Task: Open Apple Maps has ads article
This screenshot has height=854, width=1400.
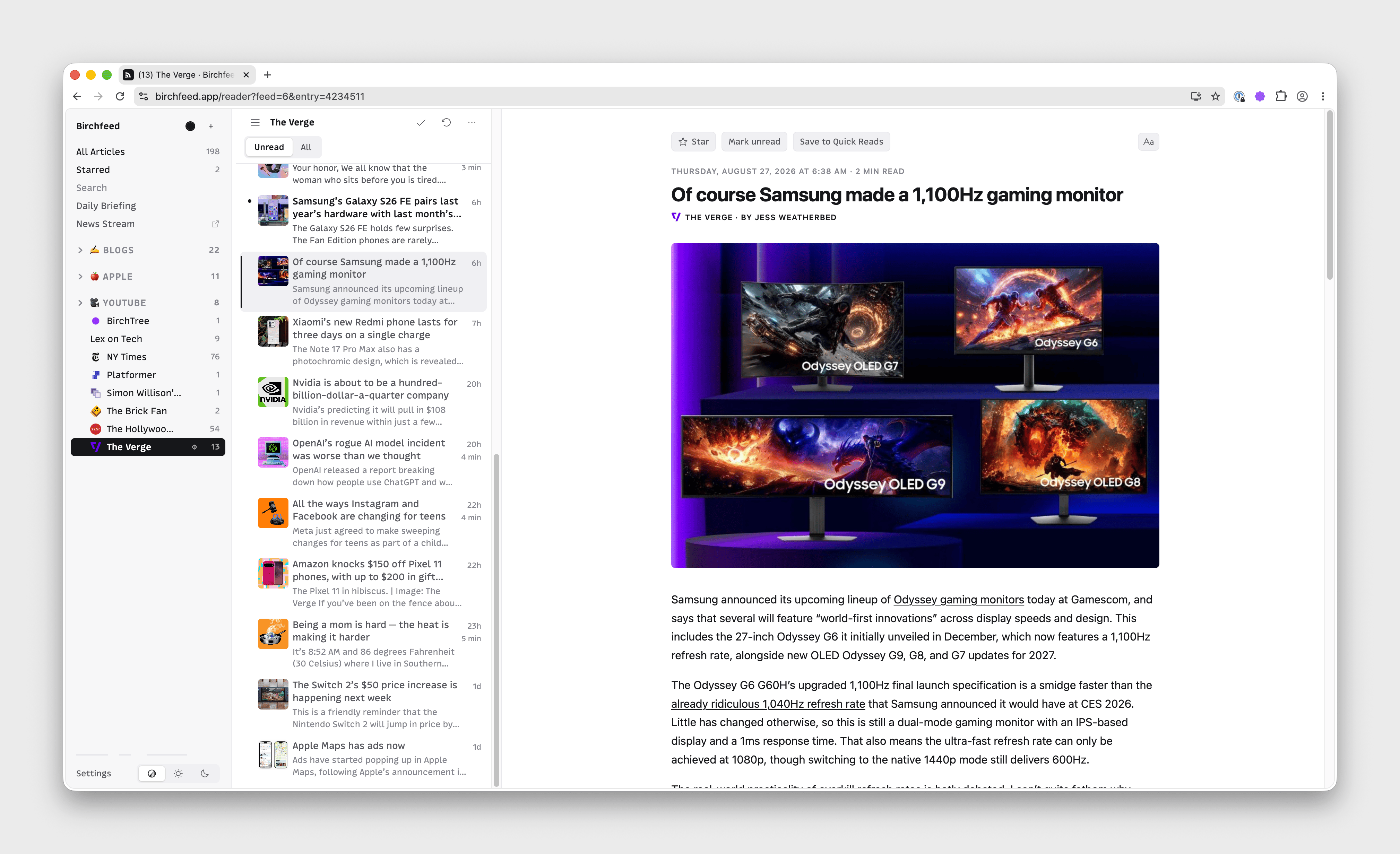Action: tap(364, 759)
